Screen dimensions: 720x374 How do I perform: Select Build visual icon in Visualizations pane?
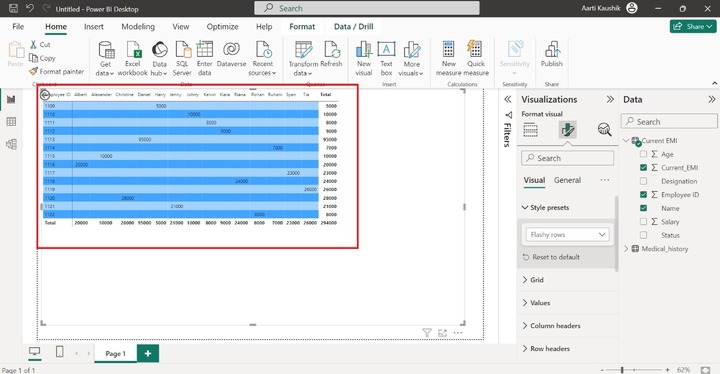[x=530, y=130]
